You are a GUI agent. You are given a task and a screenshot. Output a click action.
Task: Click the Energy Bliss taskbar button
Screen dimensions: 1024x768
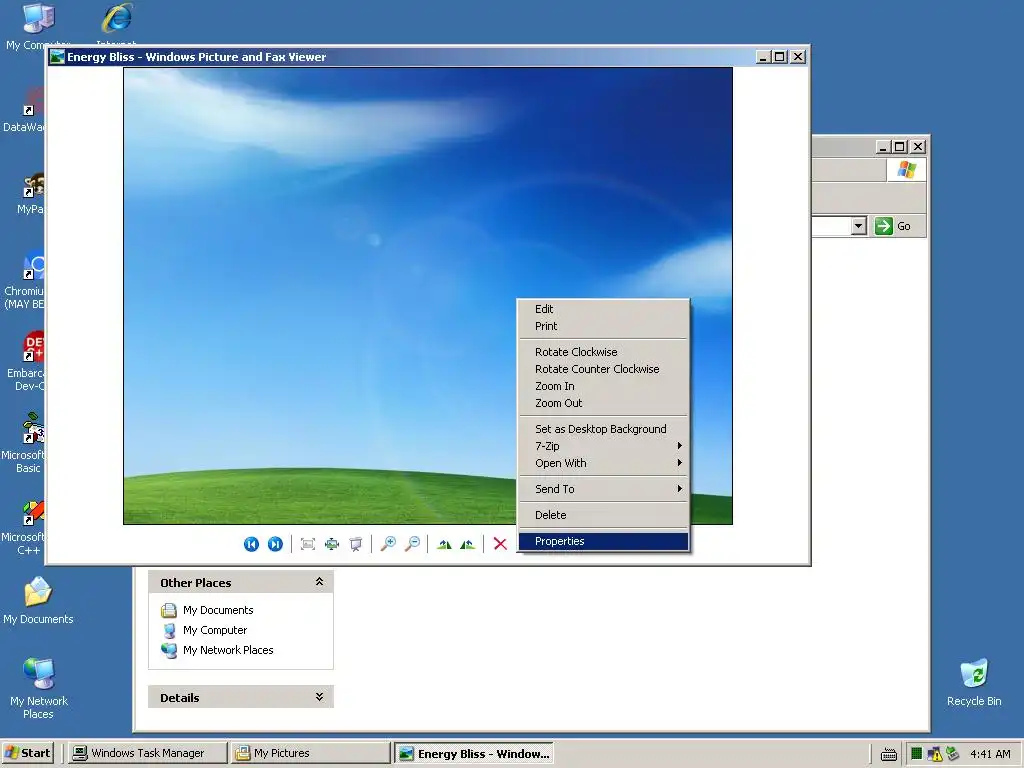474,753
